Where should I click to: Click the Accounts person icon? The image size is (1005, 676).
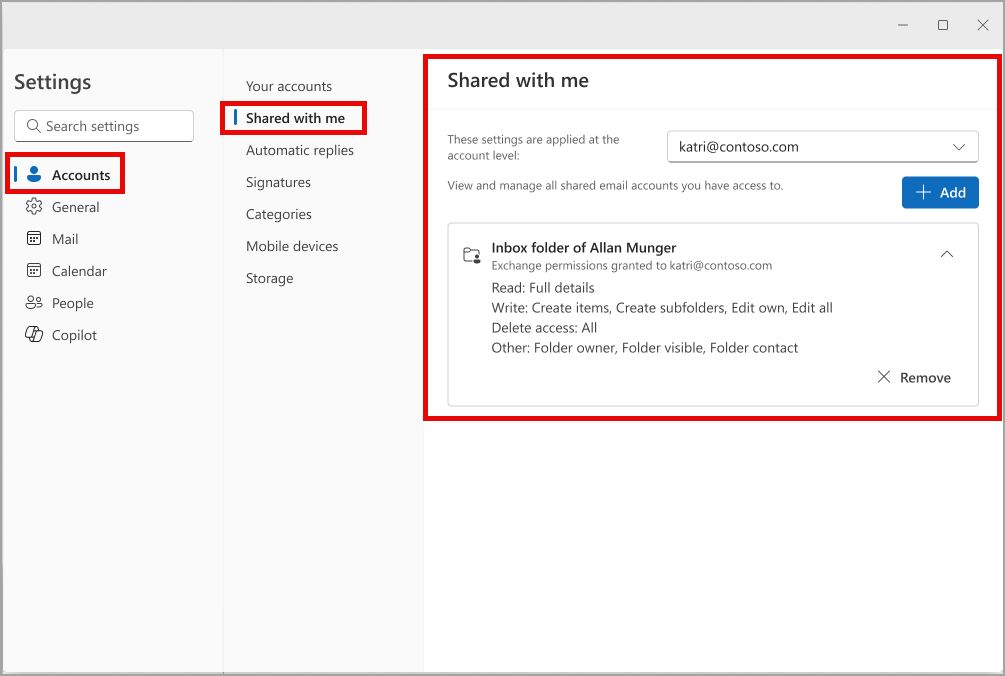click(x=34, y=174)
